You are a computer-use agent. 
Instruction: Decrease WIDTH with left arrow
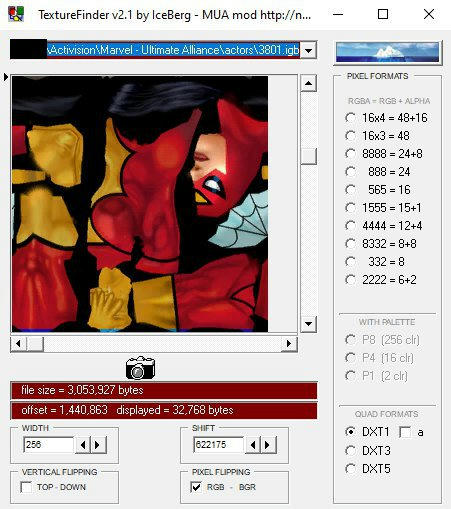[83, 445]
